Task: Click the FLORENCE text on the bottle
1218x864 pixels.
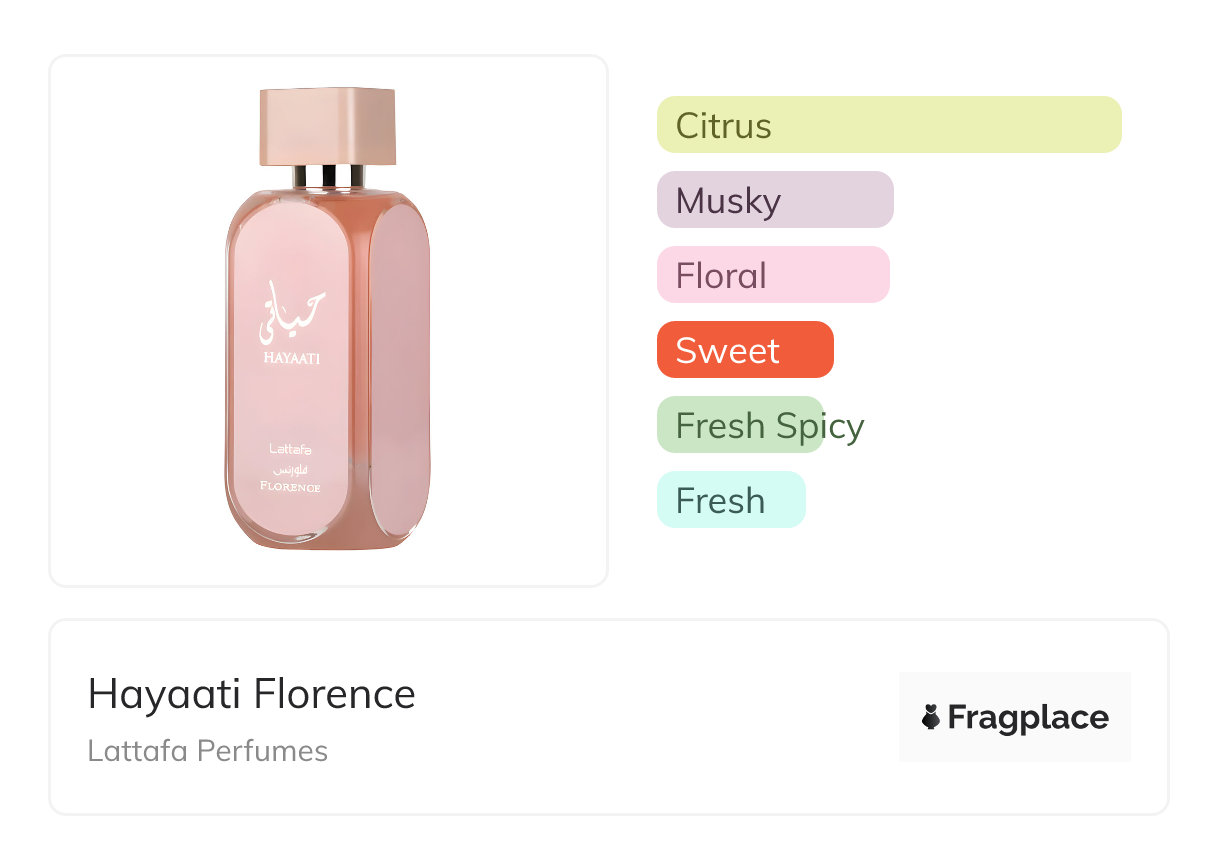Action: 291,487
